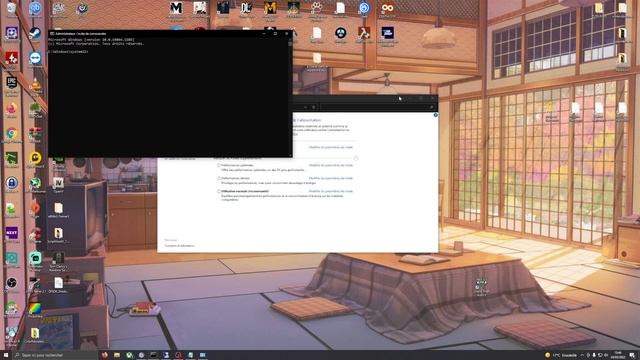Image resolution: width=640 pixels, height=360 pixels.
Task: Open the Xbox app on the taskbar
Action: (129, 355)
